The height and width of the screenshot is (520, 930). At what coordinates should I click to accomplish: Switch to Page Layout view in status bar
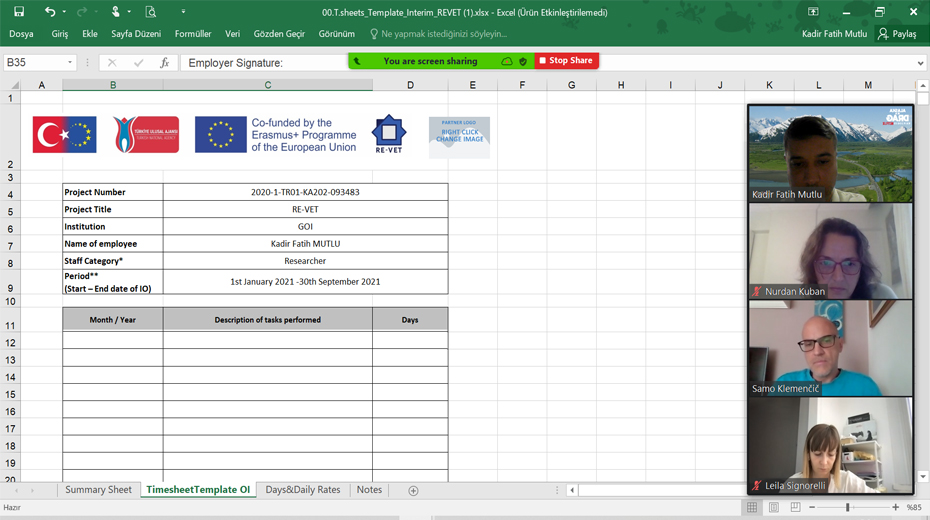click(x=774, y=508)
